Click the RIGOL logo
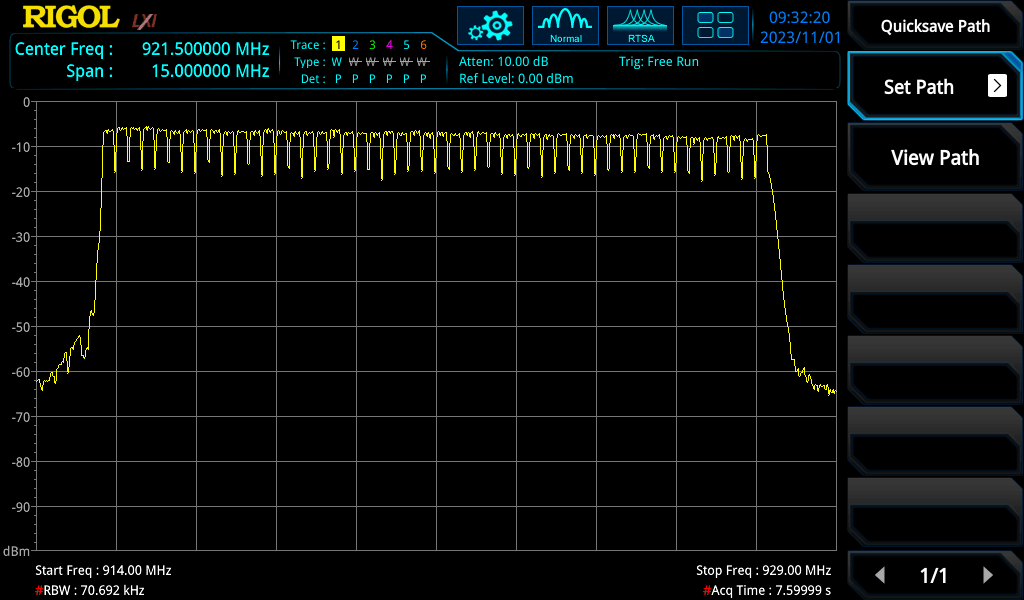Screen dimensions: 1024x600 point(68,17)
